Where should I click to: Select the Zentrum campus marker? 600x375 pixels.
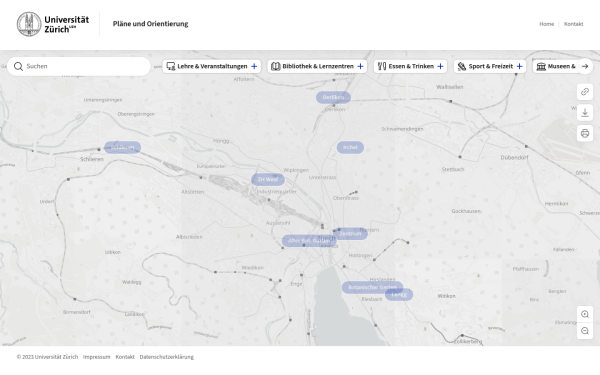coord(351,234)
